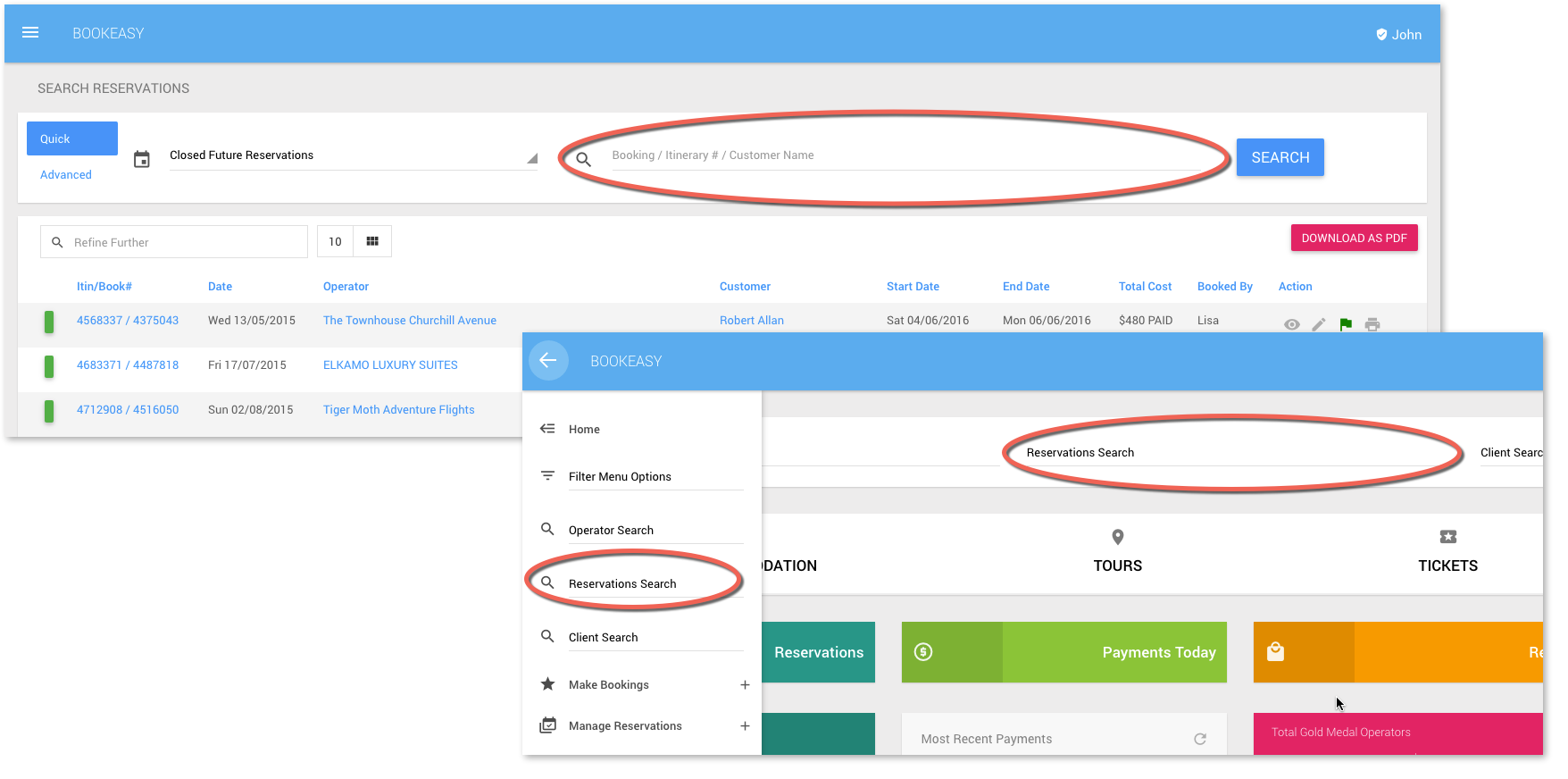Open booking 4683371 / 4487818
The height and width of the screenshot is (779, 1568).
[128, 365]
